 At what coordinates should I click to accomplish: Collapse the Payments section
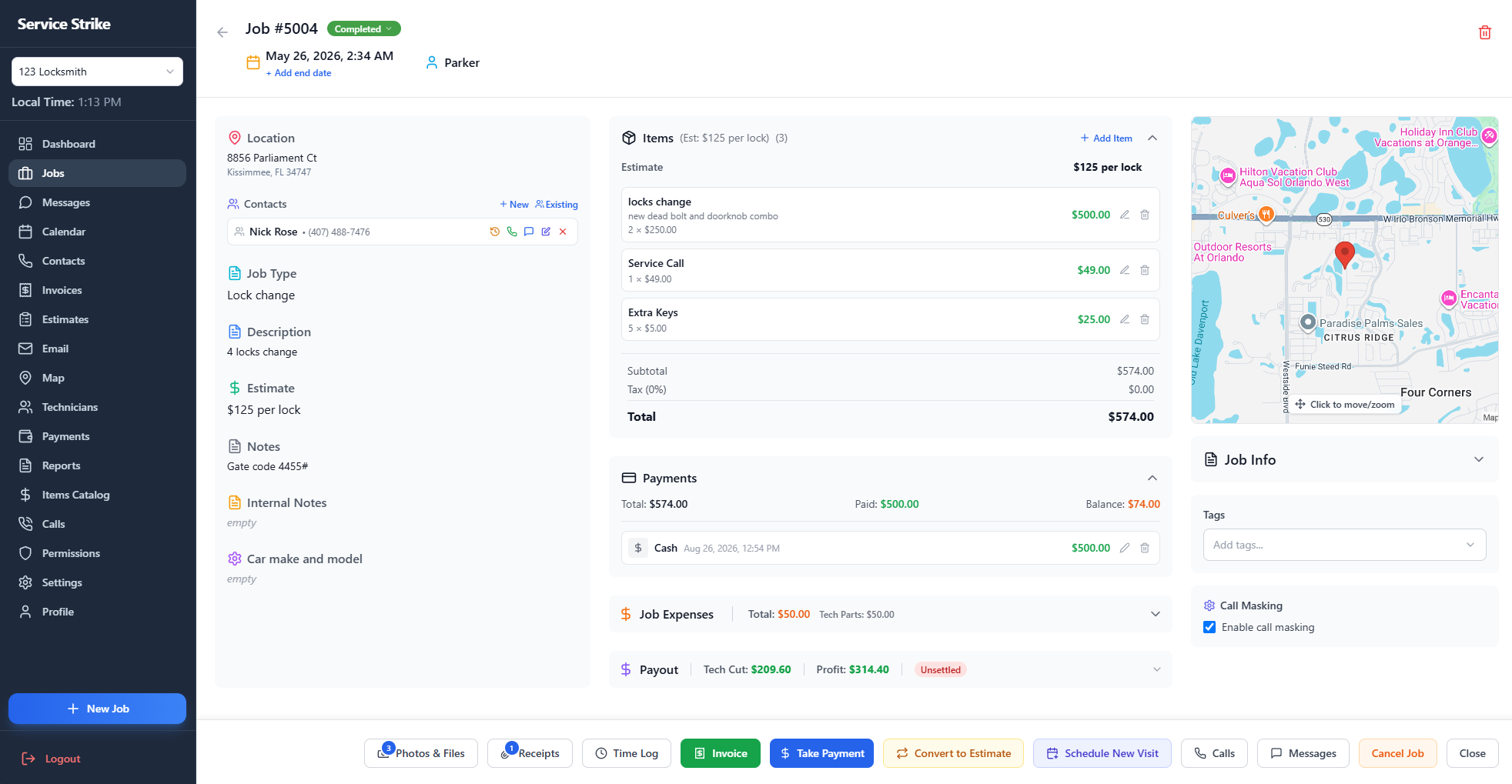tap(1152, 478)
